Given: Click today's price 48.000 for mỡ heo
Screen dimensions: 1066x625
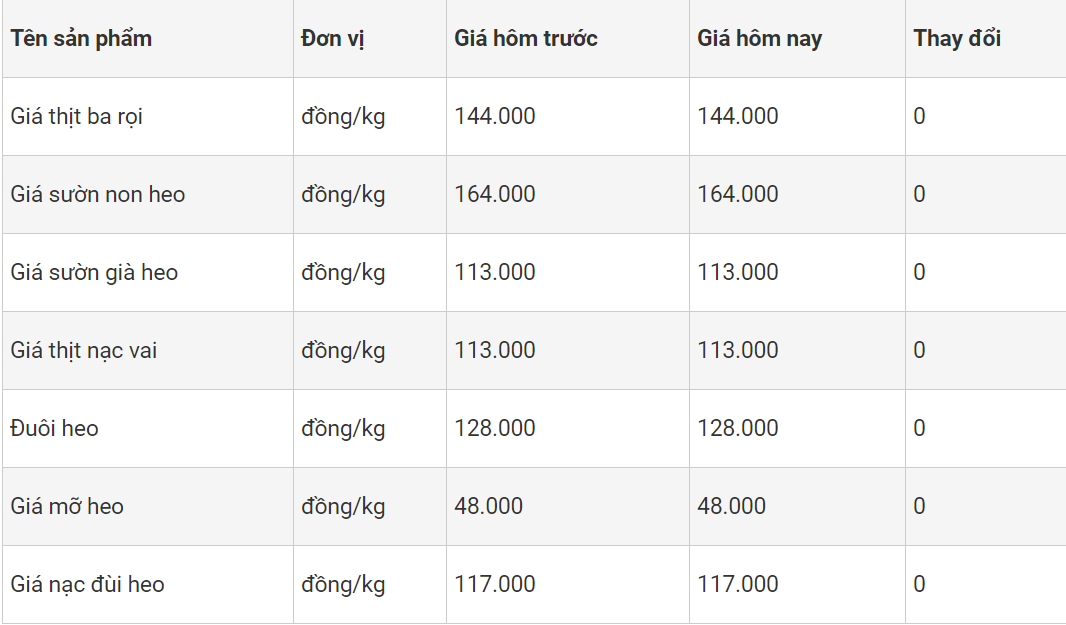Looking at the screenshot, I should pyautogui.click(x=732, y=507).
